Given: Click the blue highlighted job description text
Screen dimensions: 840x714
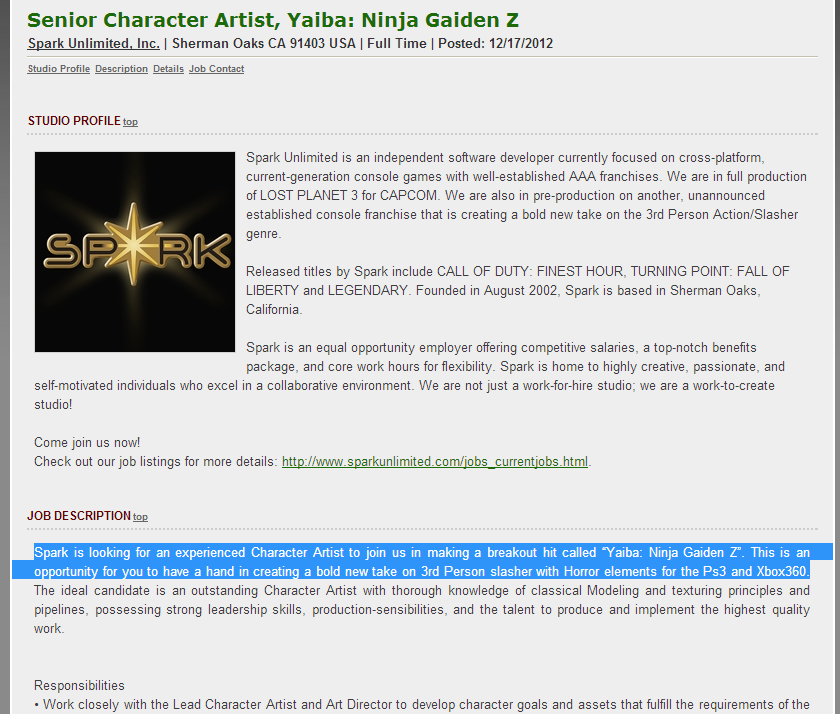Looking at the screenshot, I should pyautogui.click(x=420, y=561).
